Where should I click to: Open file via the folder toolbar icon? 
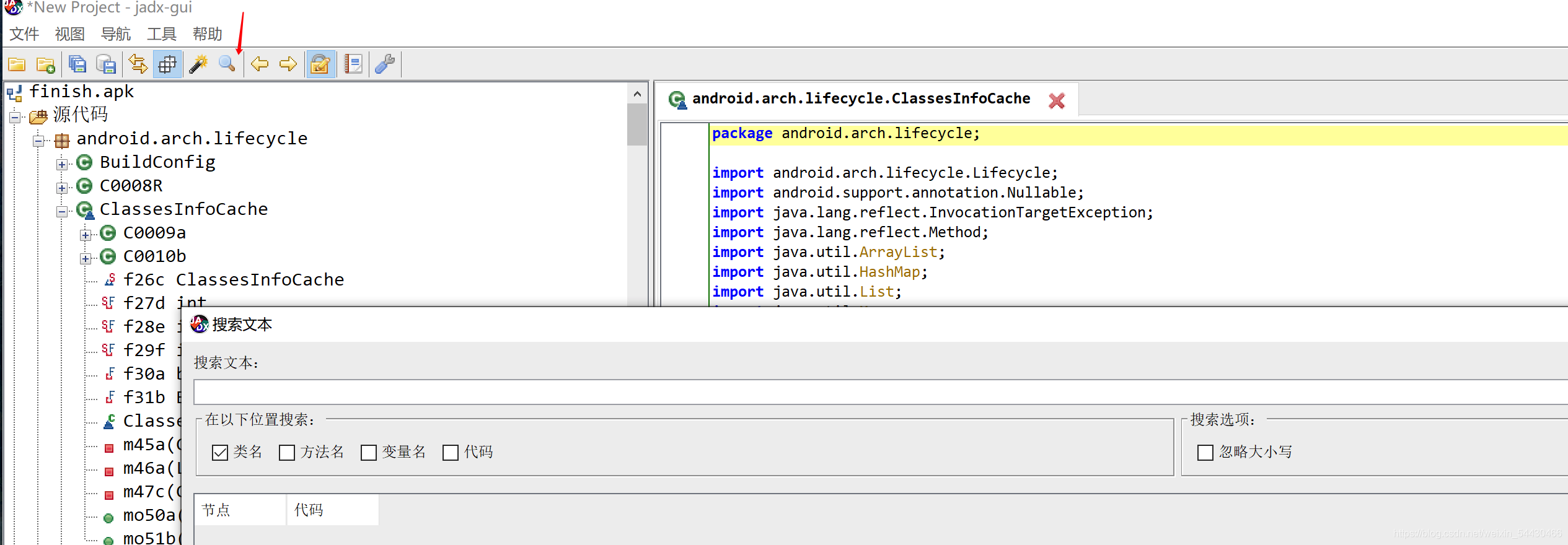[x=17, y=64]
